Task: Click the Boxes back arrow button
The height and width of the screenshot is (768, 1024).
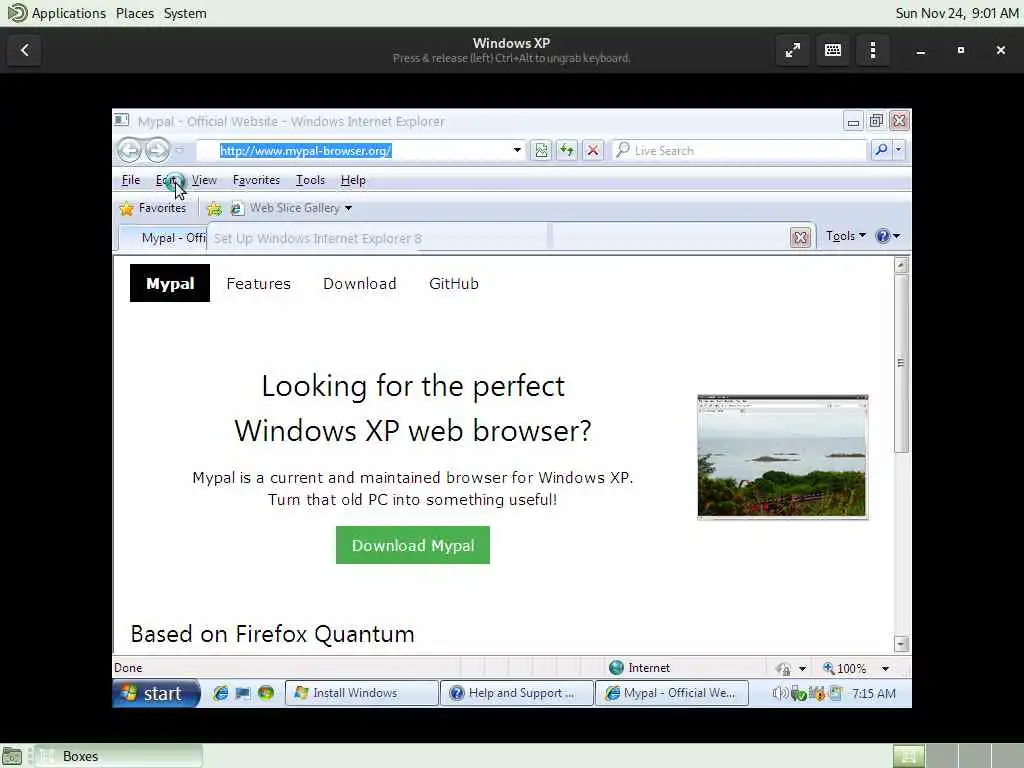Action: pyautogui.click(x=25, y=50)
